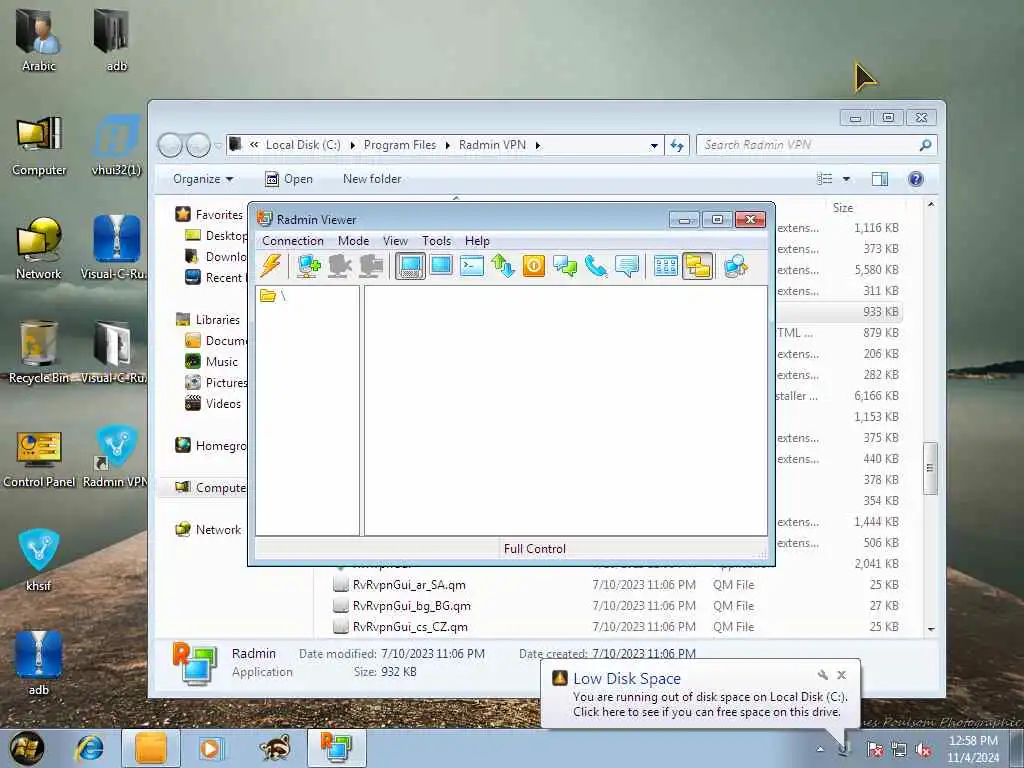
Task: Click New folder in Explorer toolbar
Action: pyautogui.click(x=372, y=179)
